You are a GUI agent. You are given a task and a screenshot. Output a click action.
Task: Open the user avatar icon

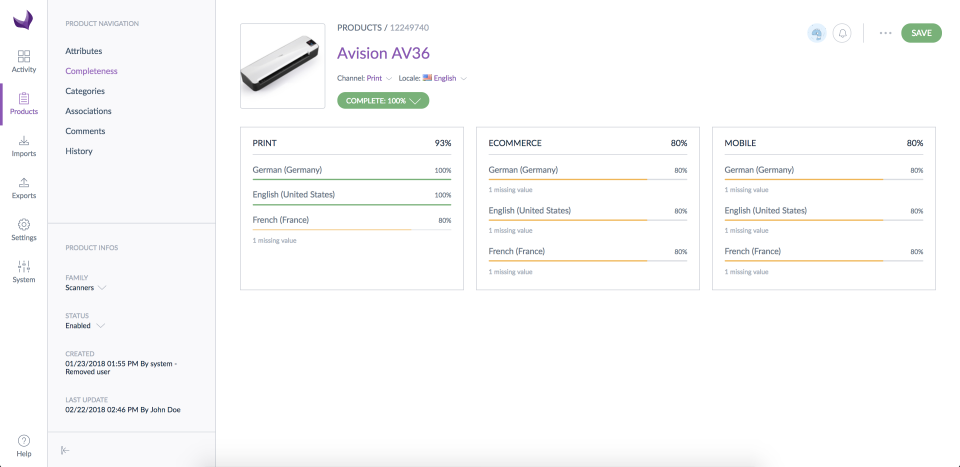pos(816,33)
